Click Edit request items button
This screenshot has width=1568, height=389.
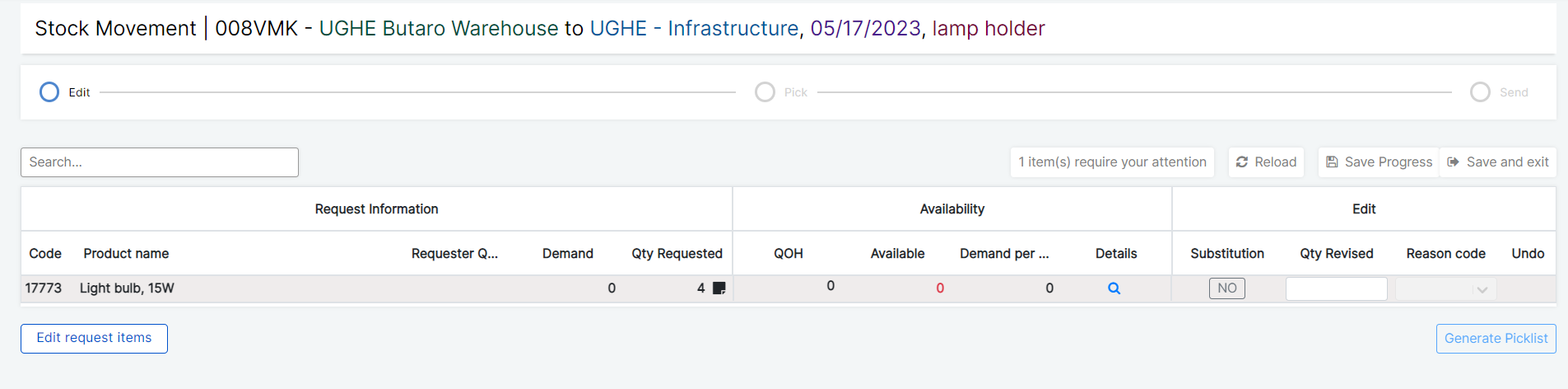[x=94, y=339]
